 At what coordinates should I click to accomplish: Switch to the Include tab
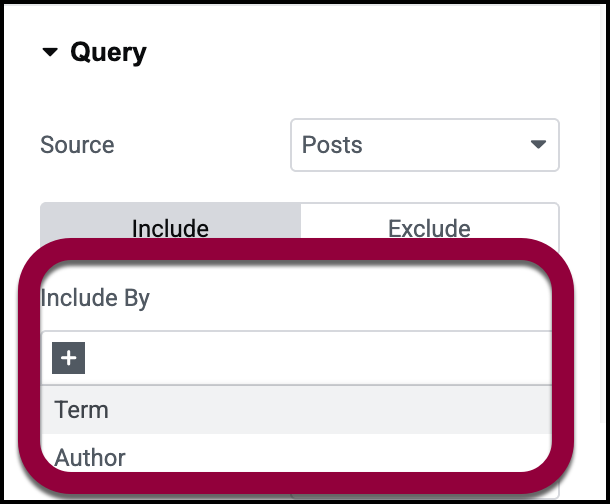coord(170,228)
